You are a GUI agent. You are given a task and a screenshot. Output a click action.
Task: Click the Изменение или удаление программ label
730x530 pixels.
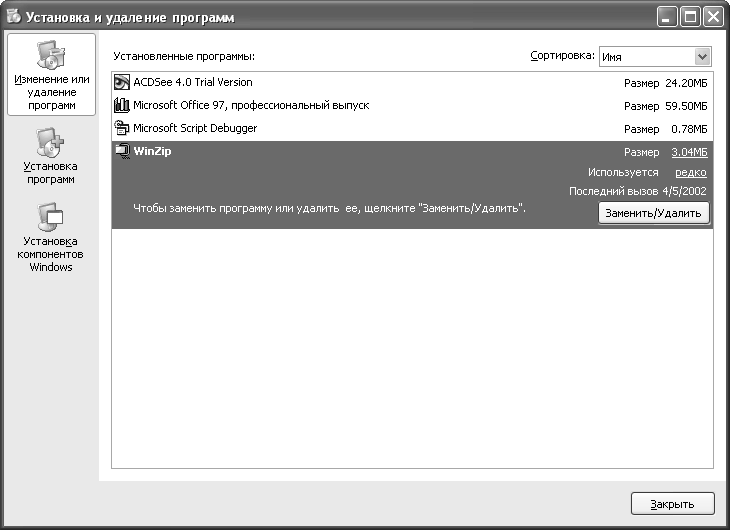[x=52, y=92]
